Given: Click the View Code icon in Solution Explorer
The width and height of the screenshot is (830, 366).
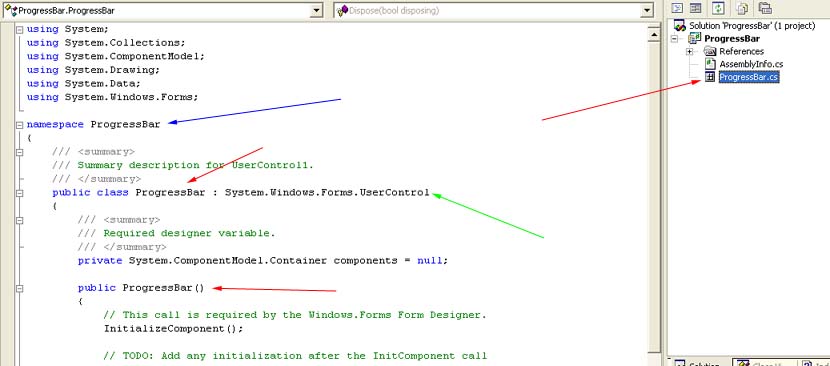Looking at the screenshot, I should pyautogui.click(x=678, y=8).
